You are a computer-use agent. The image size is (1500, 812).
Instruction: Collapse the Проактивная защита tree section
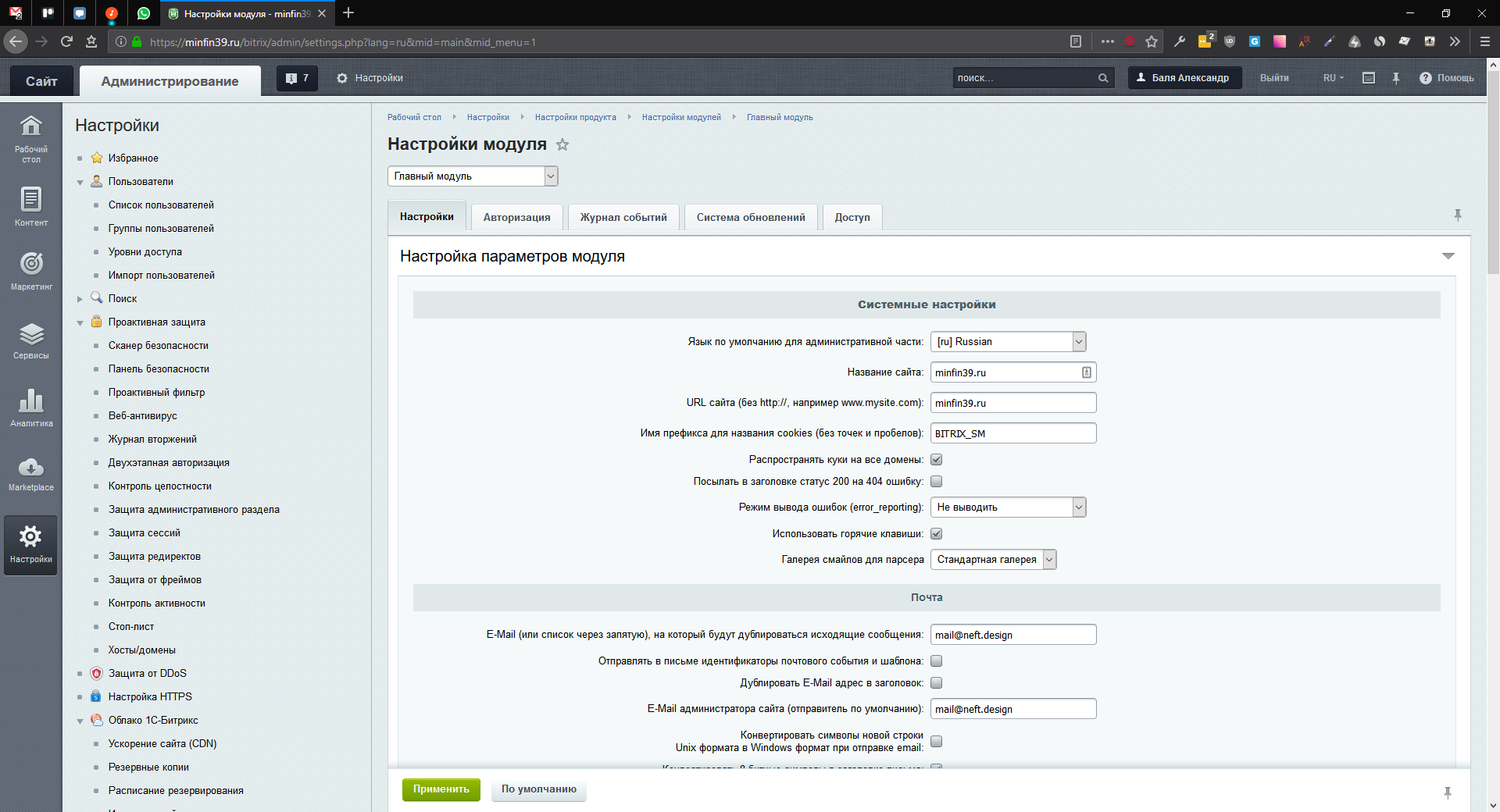tap(80, 322)
